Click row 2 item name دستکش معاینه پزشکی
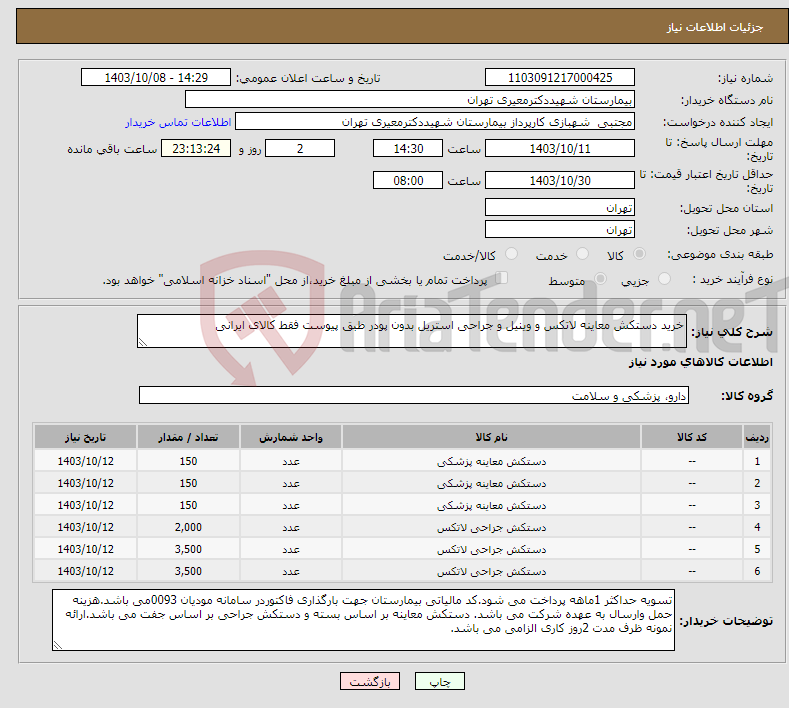Screen dimensions: 789x708 point(491,484)
